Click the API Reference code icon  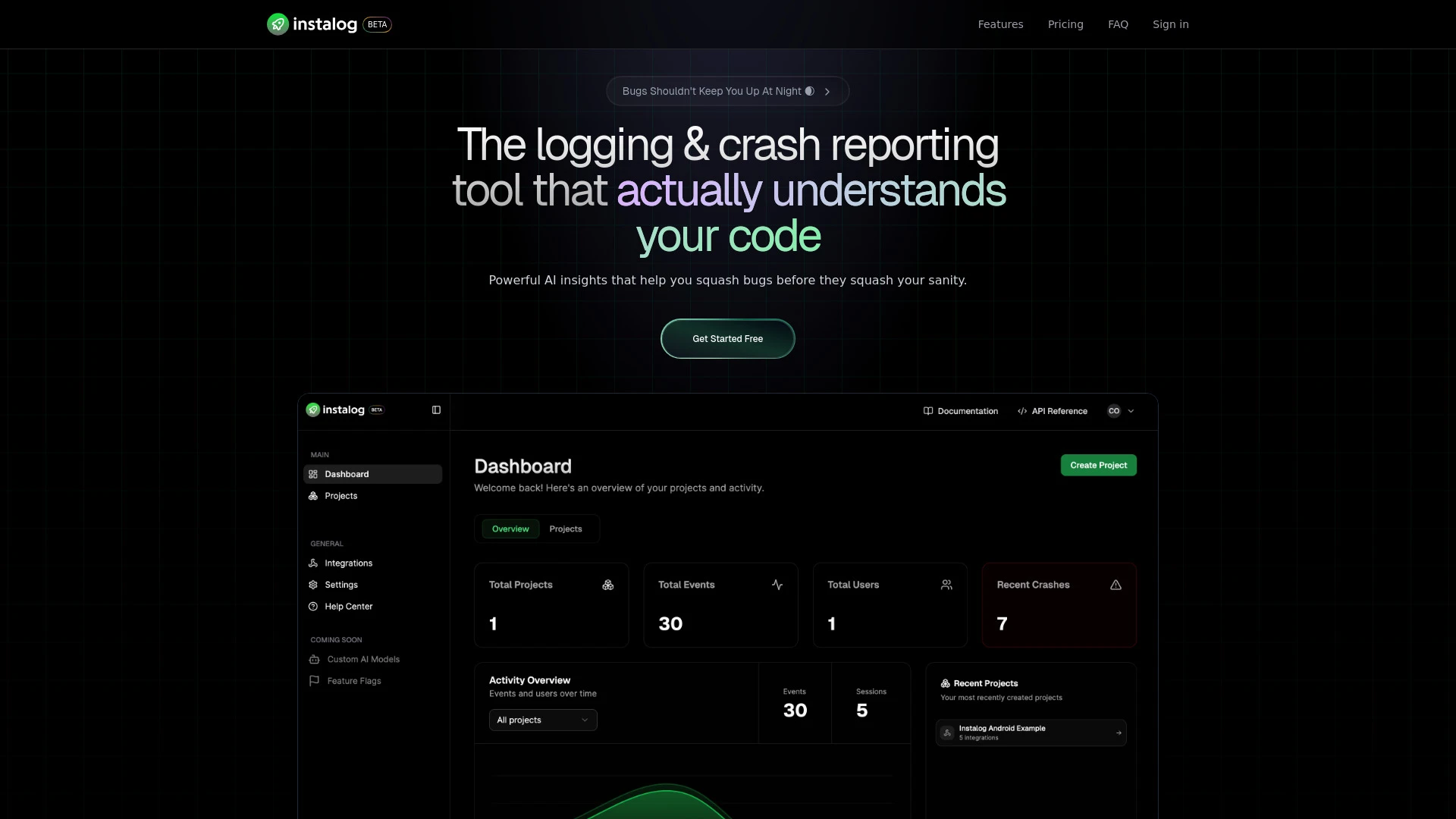(x=1021, y=411)
